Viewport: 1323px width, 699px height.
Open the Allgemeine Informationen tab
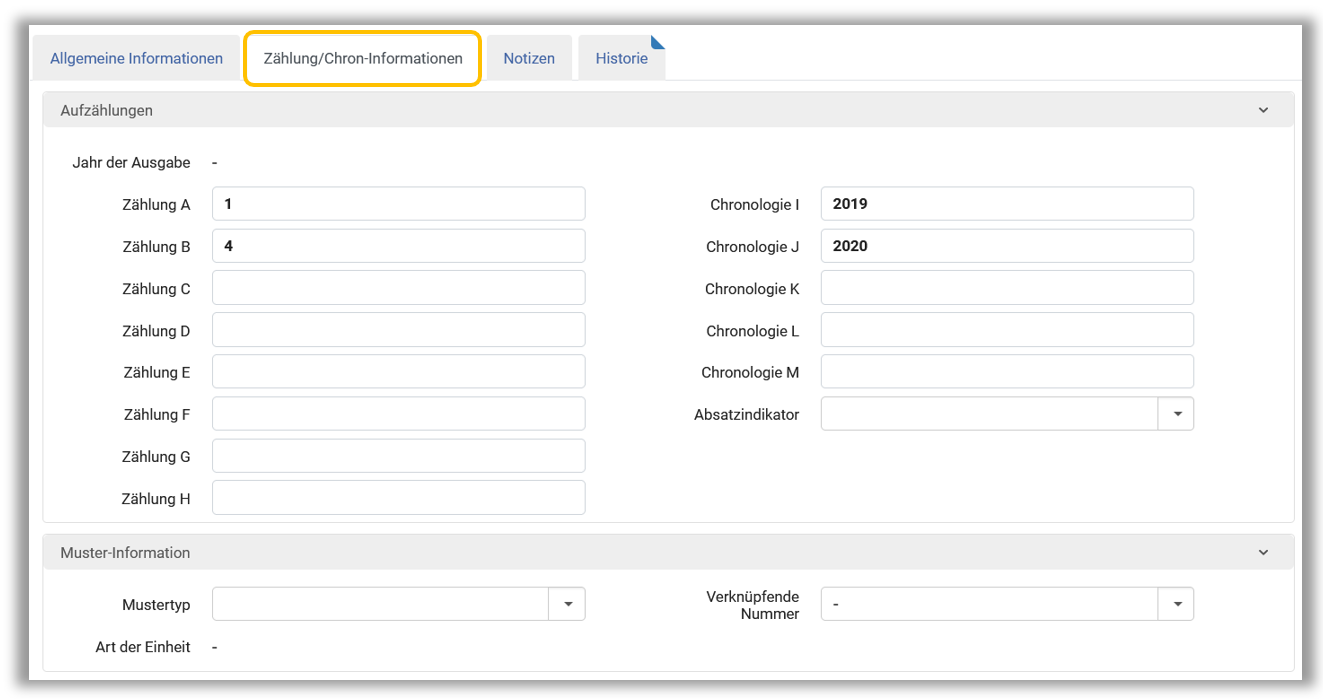tap(136, 58)
